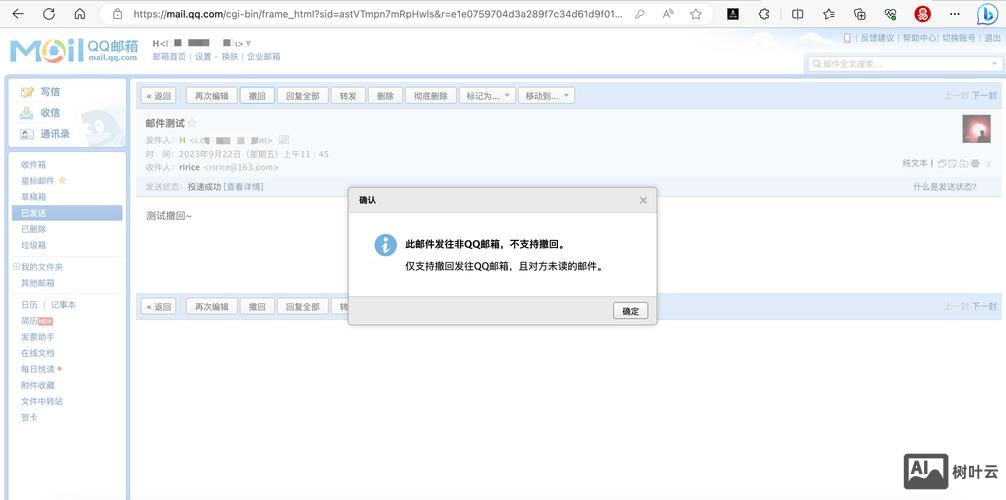Add this page to favorites star
The width and height of the screenshot is (1006, 500).
(x=695, y=13)
